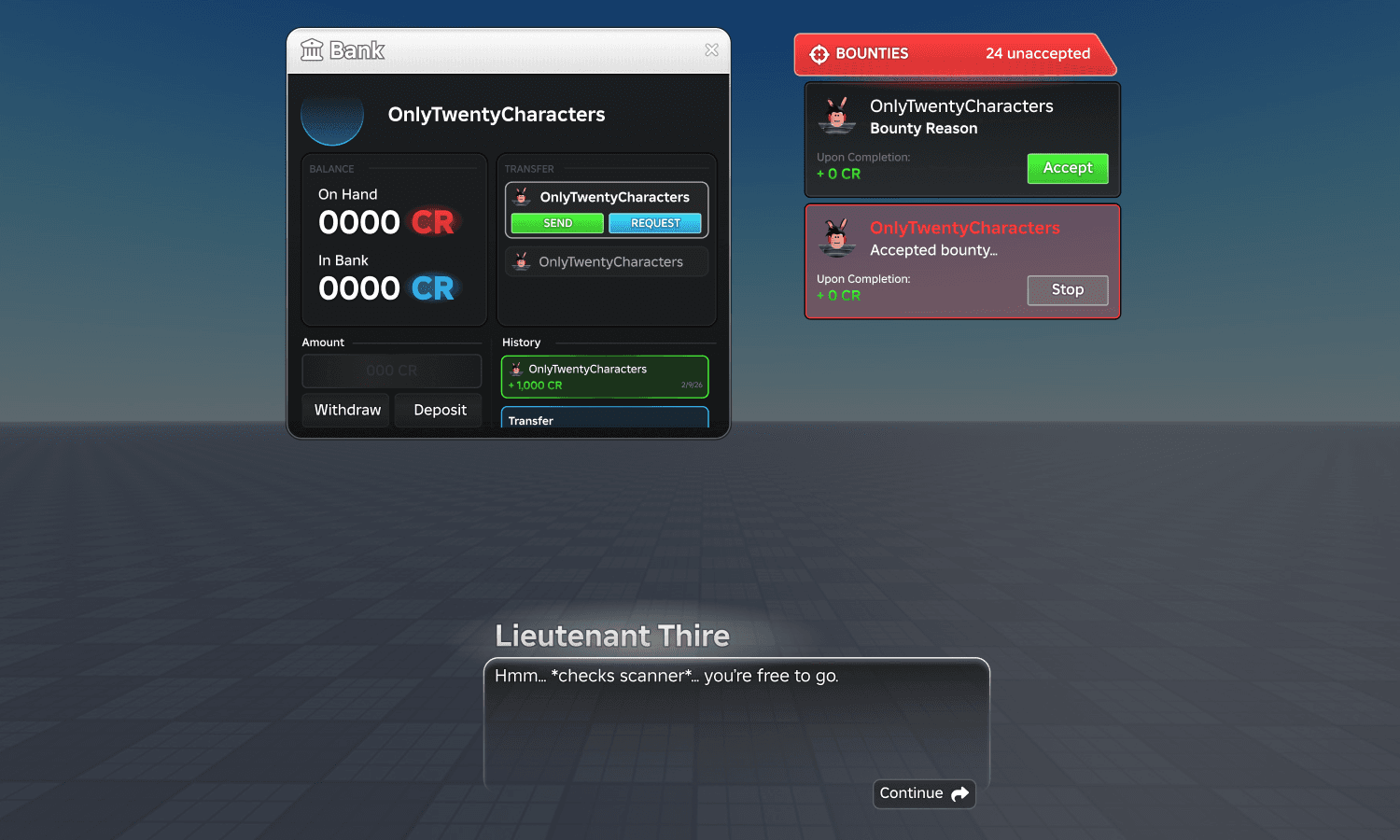Click the blue In Bank CR symbol
The width and height of the screenshot is (1400, 840).
point(433,288)
